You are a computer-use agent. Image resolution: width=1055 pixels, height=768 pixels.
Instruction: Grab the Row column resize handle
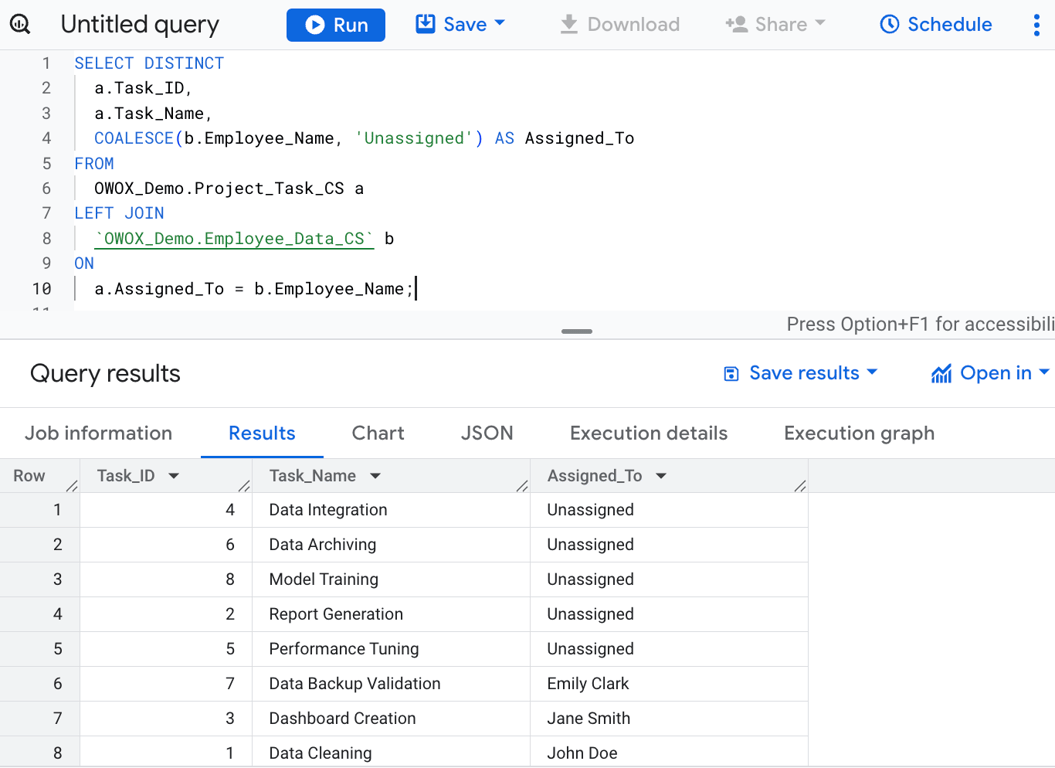[72, 485]
